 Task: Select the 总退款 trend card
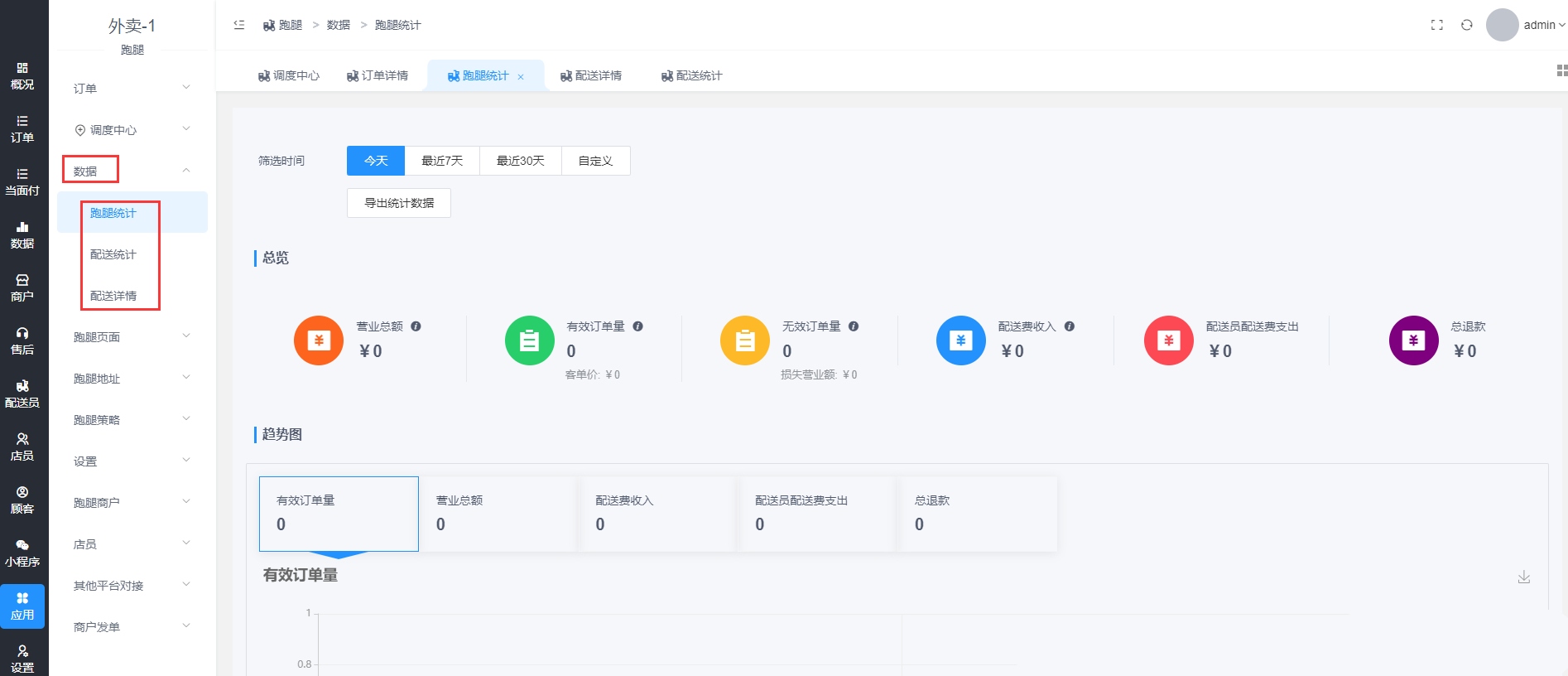click(x=977, y=514)
